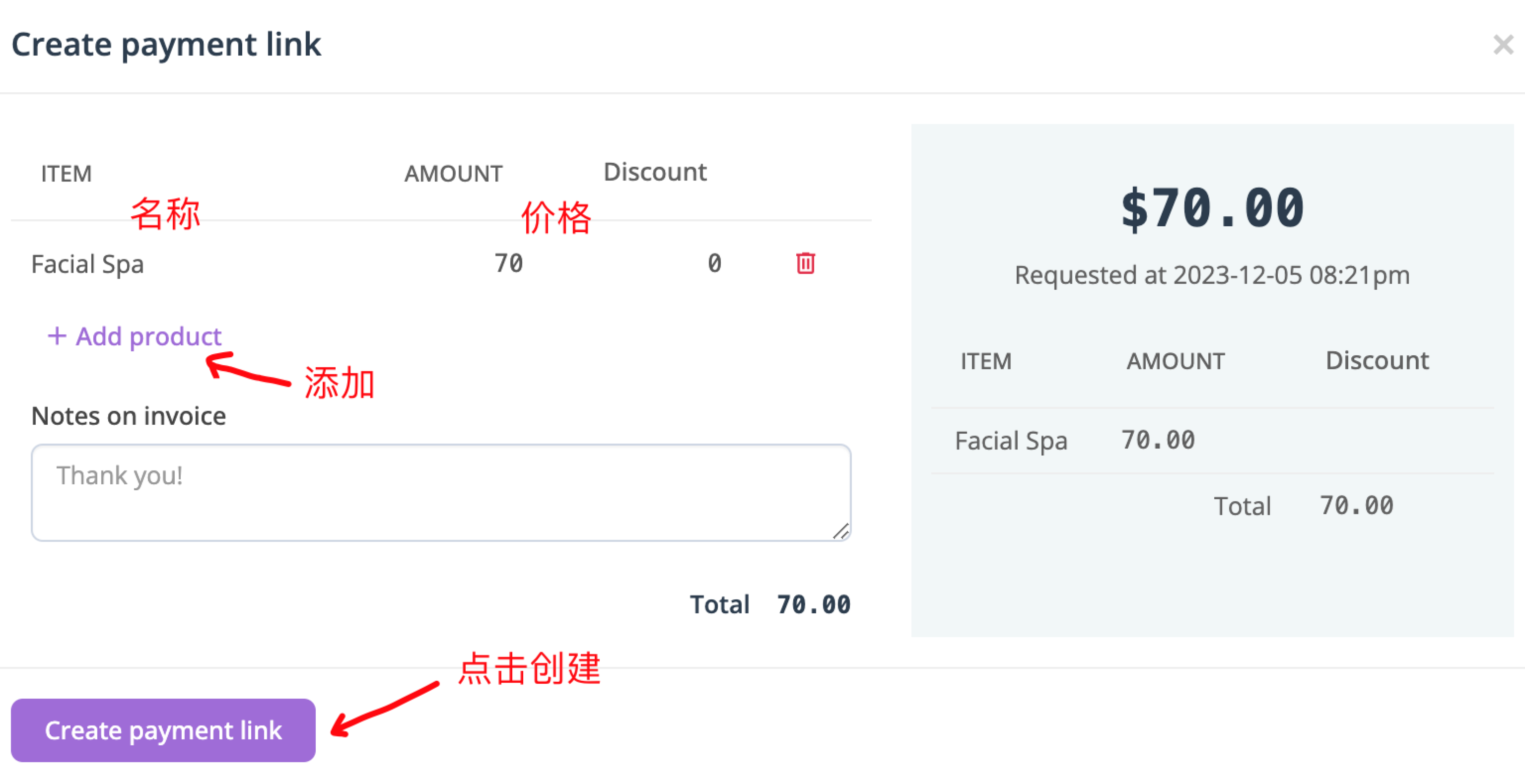Click the Requested at timestamp text

1212,275
